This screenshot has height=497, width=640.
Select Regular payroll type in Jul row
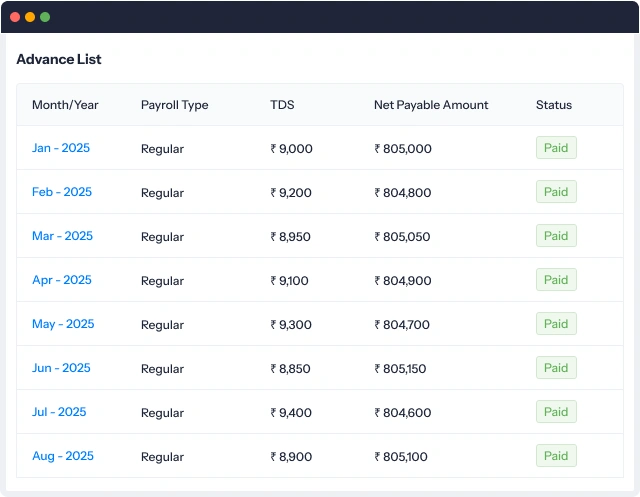tap(162, 414)
